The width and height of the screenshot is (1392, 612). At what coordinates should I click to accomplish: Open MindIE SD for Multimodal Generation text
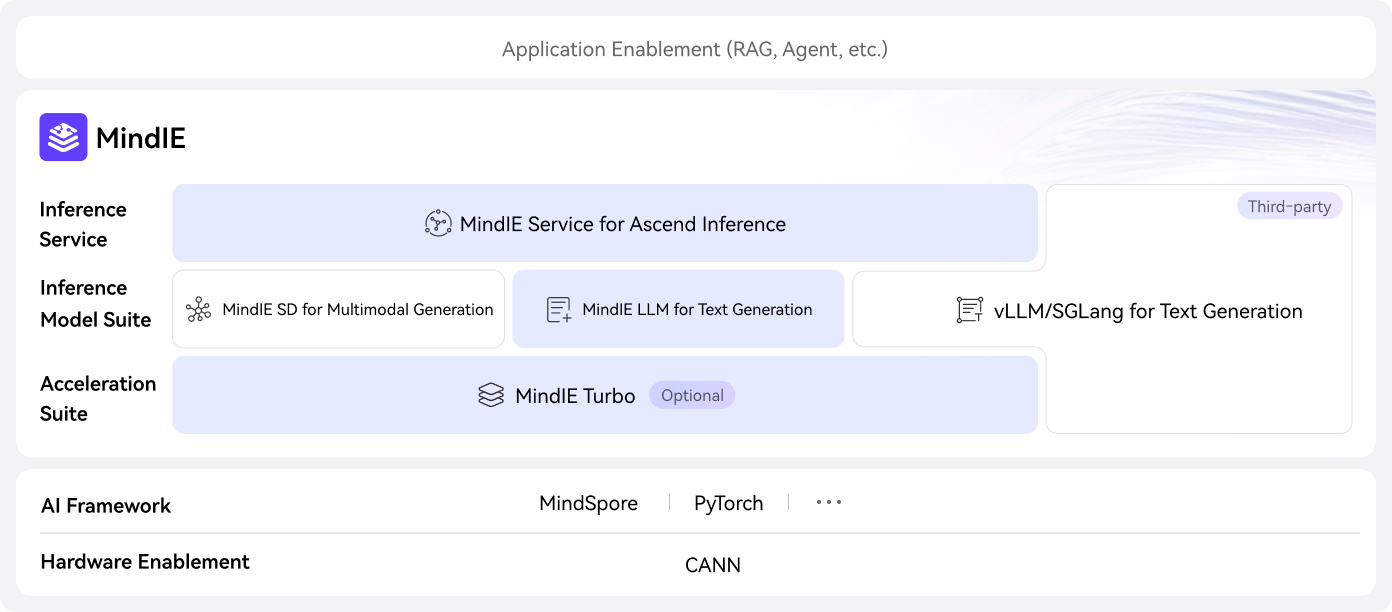pyautogui.click(x=358, y=310)
